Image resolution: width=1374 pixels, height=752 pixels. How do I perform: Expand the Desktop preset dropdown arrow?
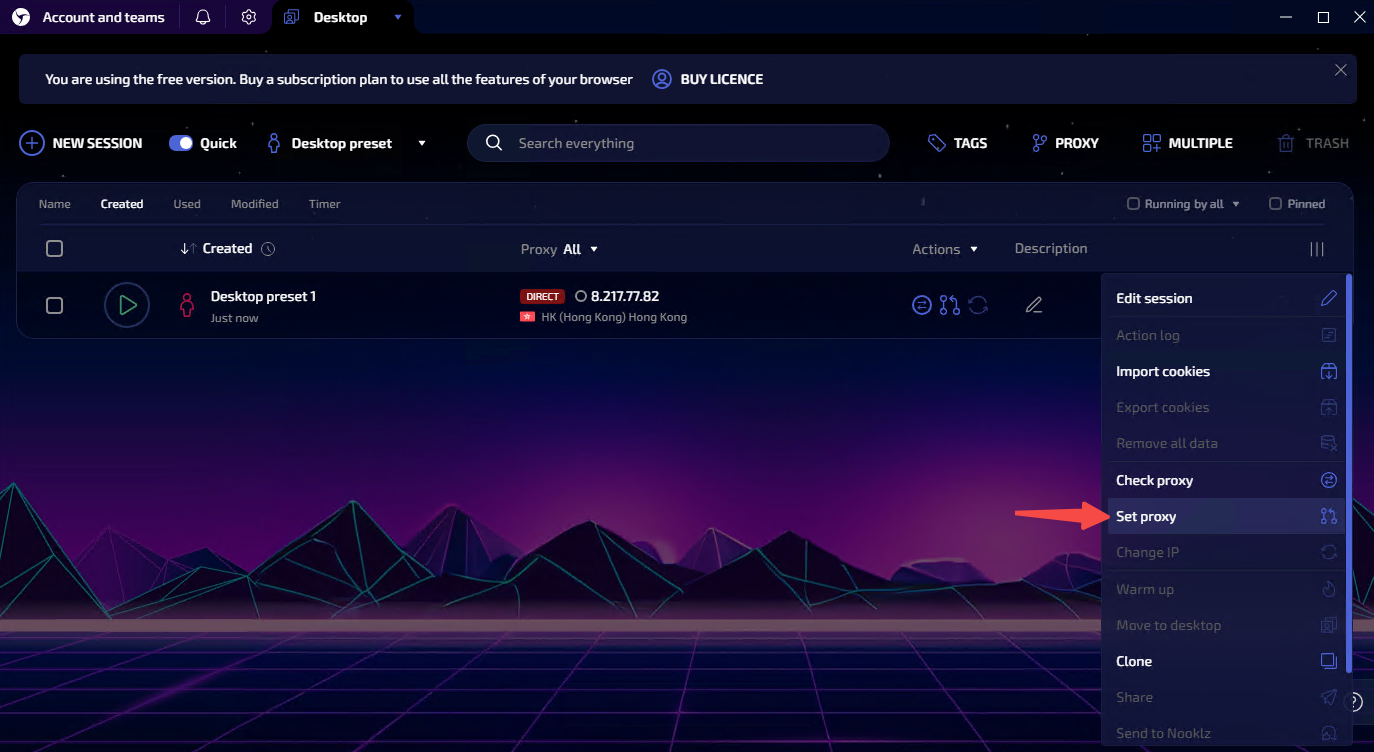point(422,143)
